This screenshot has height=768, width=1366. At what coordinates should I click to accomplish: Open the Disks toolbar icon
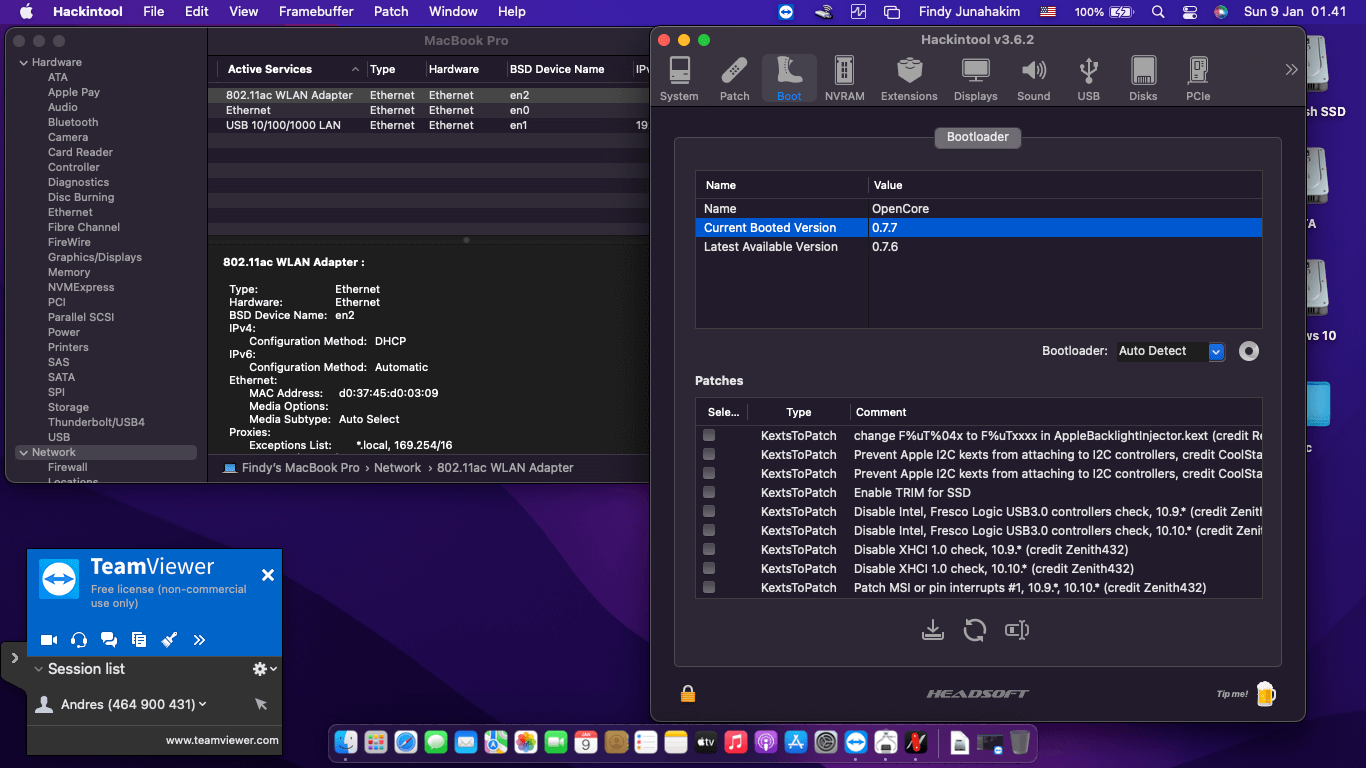pos(1143,79)
